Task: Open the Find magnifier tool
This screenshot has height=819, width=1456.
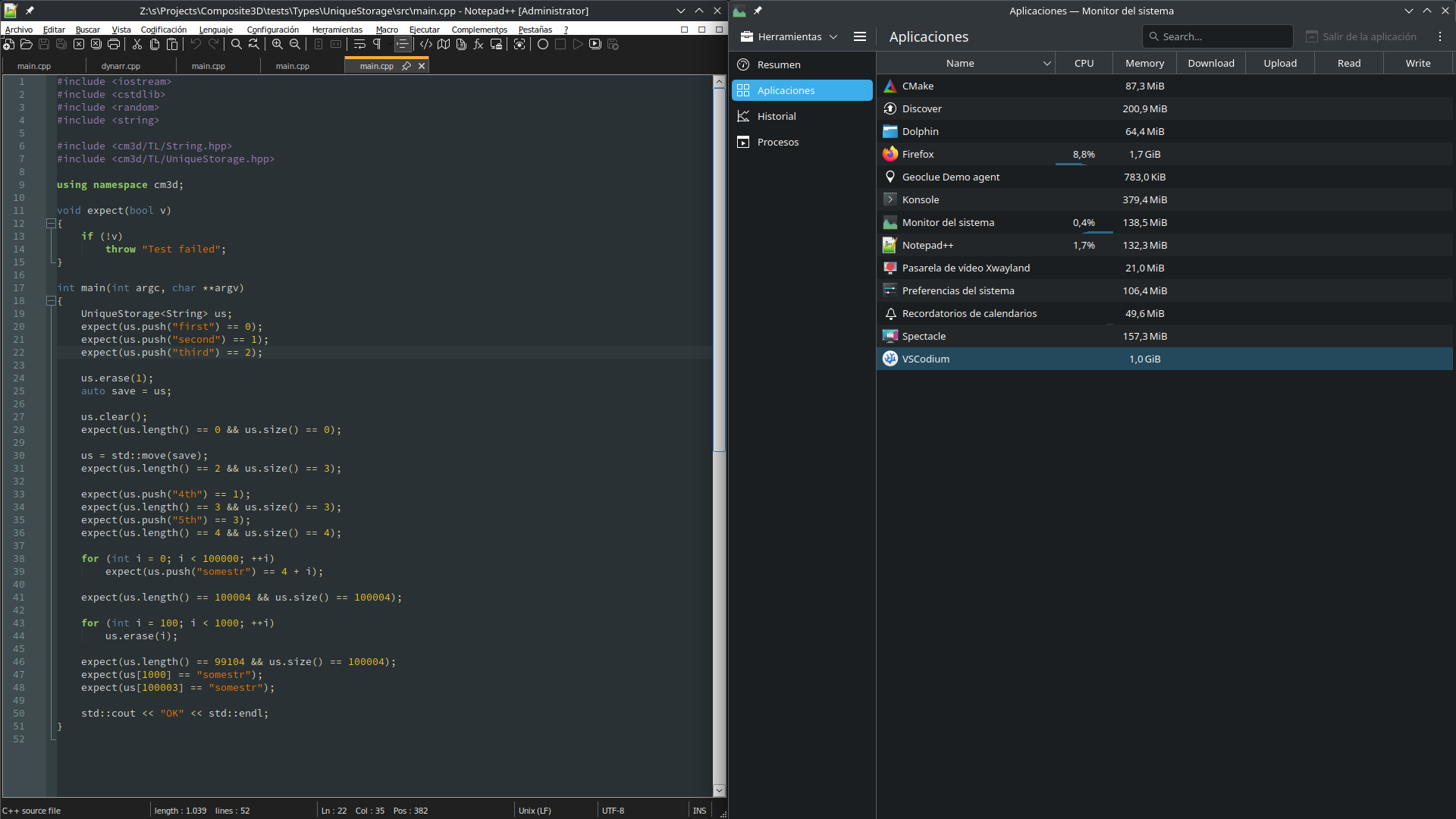Action: (x=237, y=45)
